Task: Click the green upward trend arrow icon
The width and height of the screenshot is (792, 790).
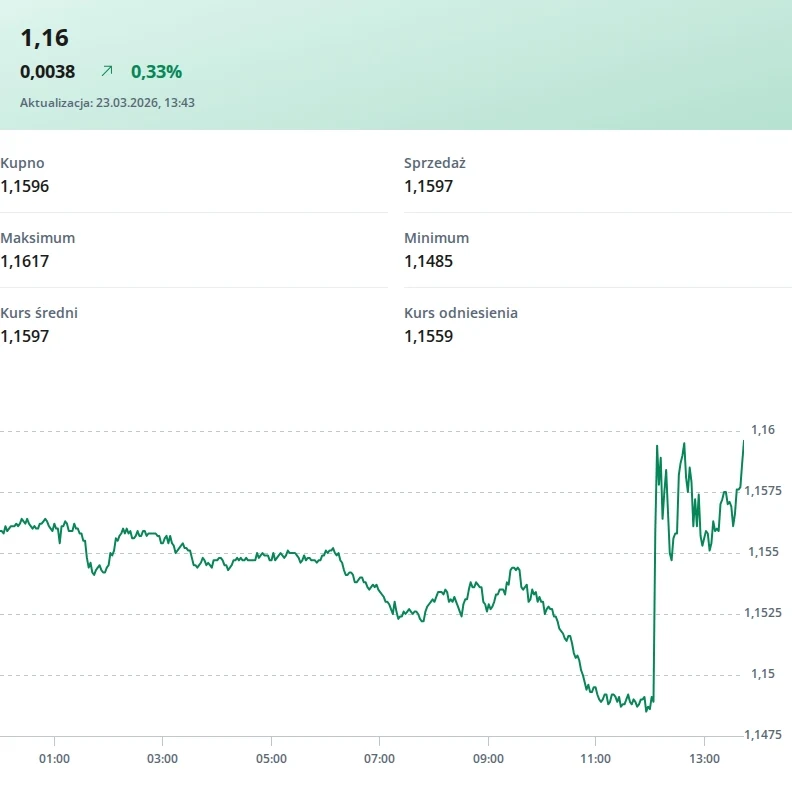Action: click(107, 71)
